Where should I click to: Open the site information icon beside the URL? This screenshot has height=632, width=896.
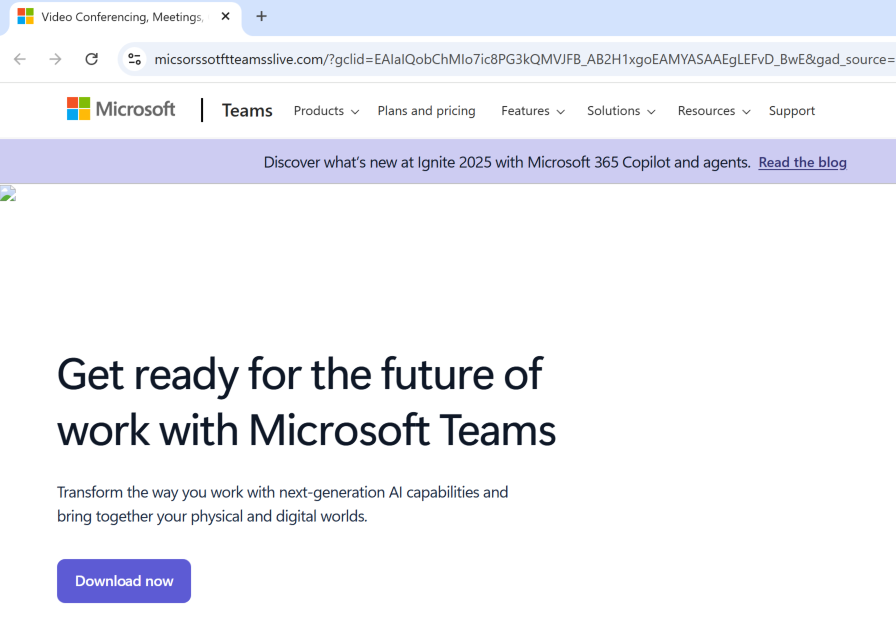pyautogui.click(x=135, y=59)
